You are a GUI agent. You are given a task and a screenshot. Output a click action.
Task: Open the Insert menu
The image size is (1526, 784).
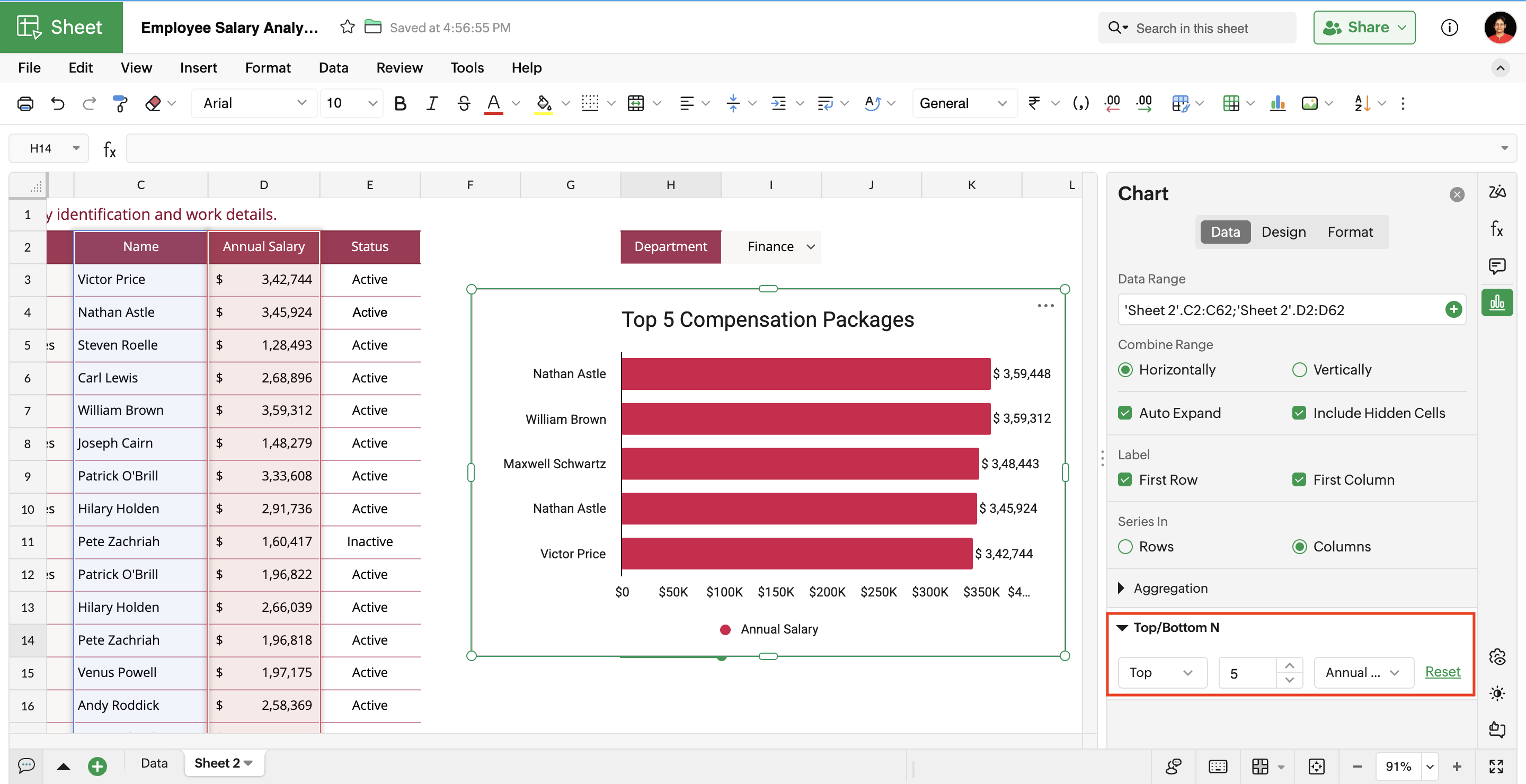198,67
